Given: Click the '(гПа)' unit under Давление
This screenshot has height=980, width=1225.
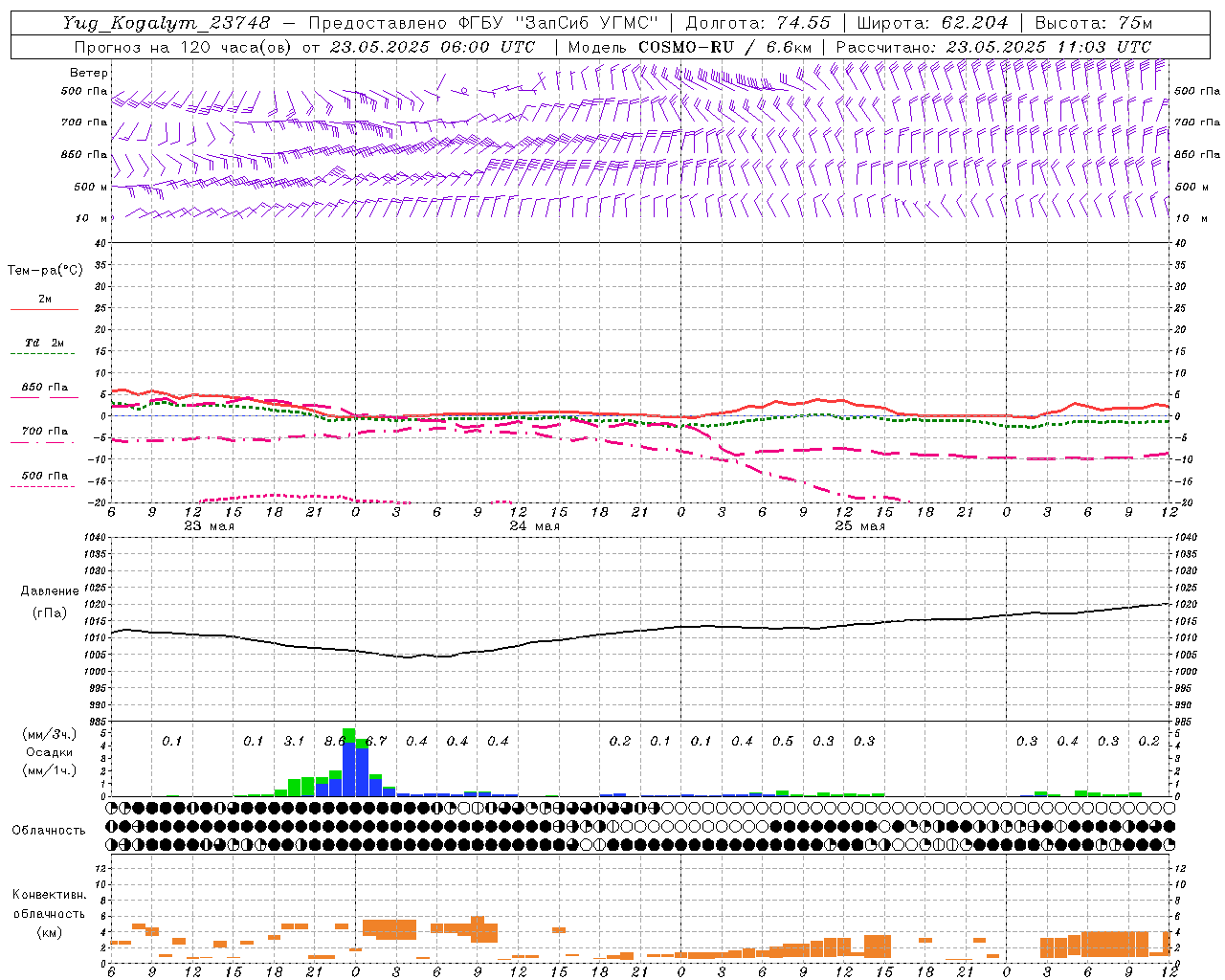Looking at the screenshot, I should (x=50, y=613).
